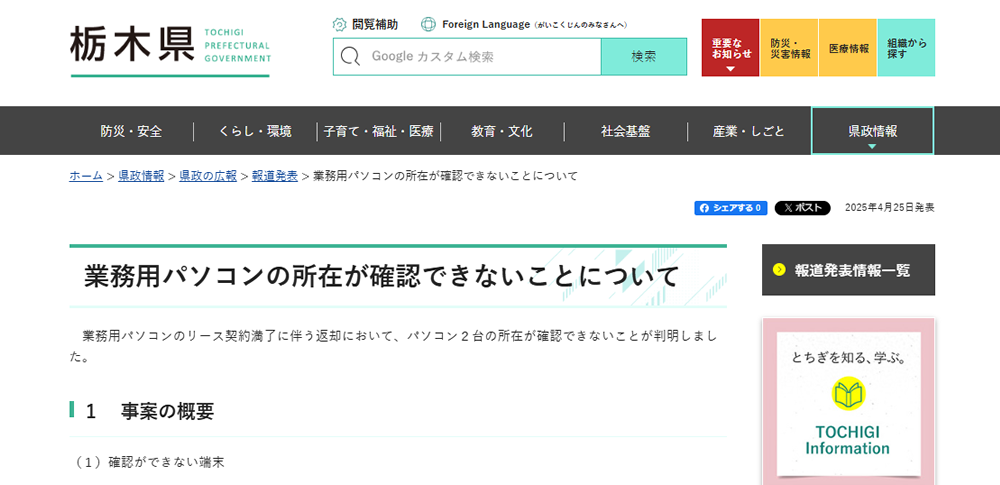Open the 教育・文化 menu
This screenshot has height=485, width=1000.
click(502, 131)
